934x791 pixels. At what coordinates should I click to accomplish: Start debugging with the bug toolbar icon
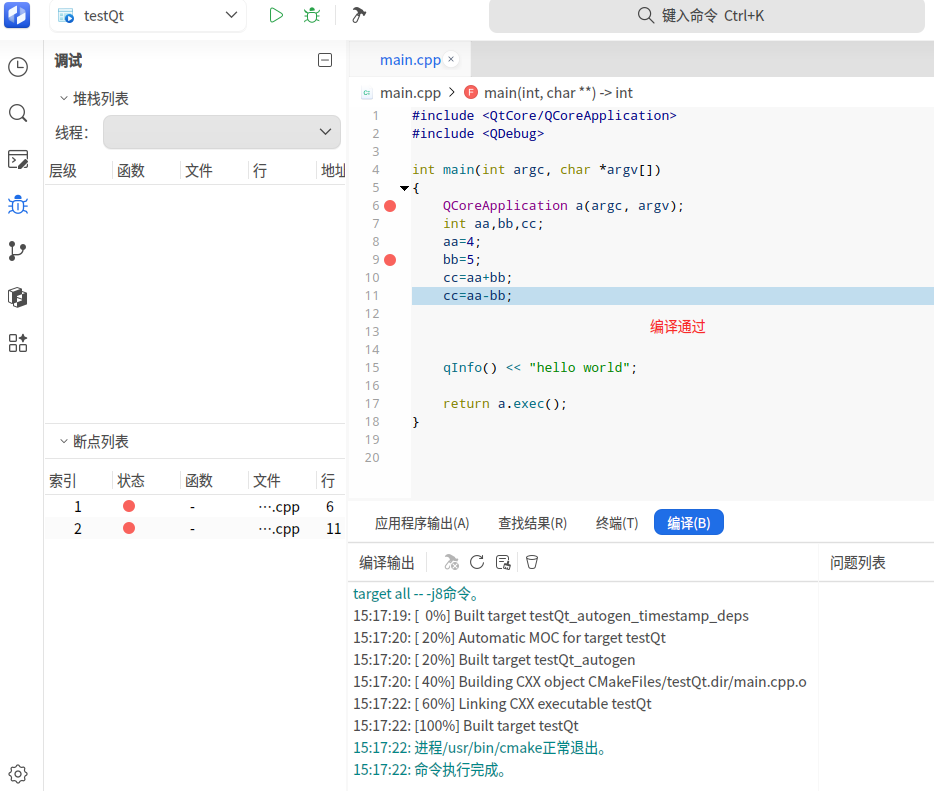tap(312, 15)
